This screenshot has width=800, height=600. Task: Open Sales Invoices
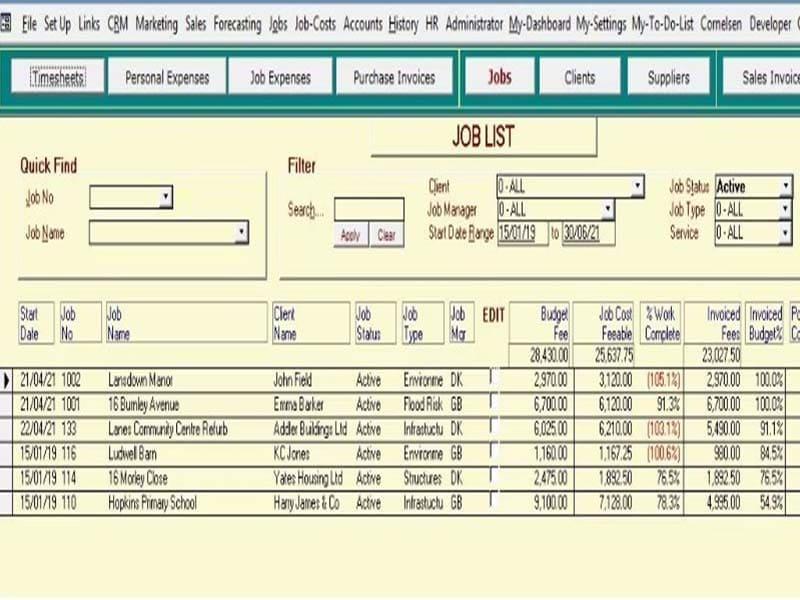[x=762, y=77]
